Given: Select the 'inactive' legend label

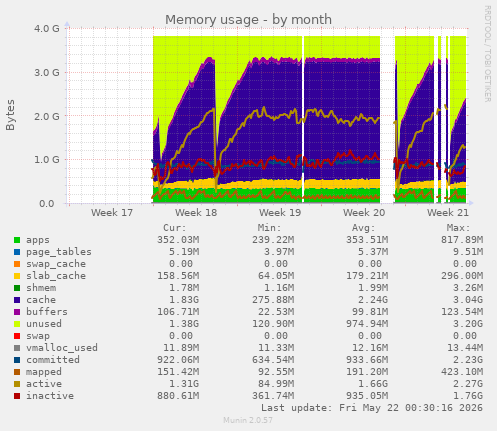Looking at the screenshot, I should [x=50, y=396].
